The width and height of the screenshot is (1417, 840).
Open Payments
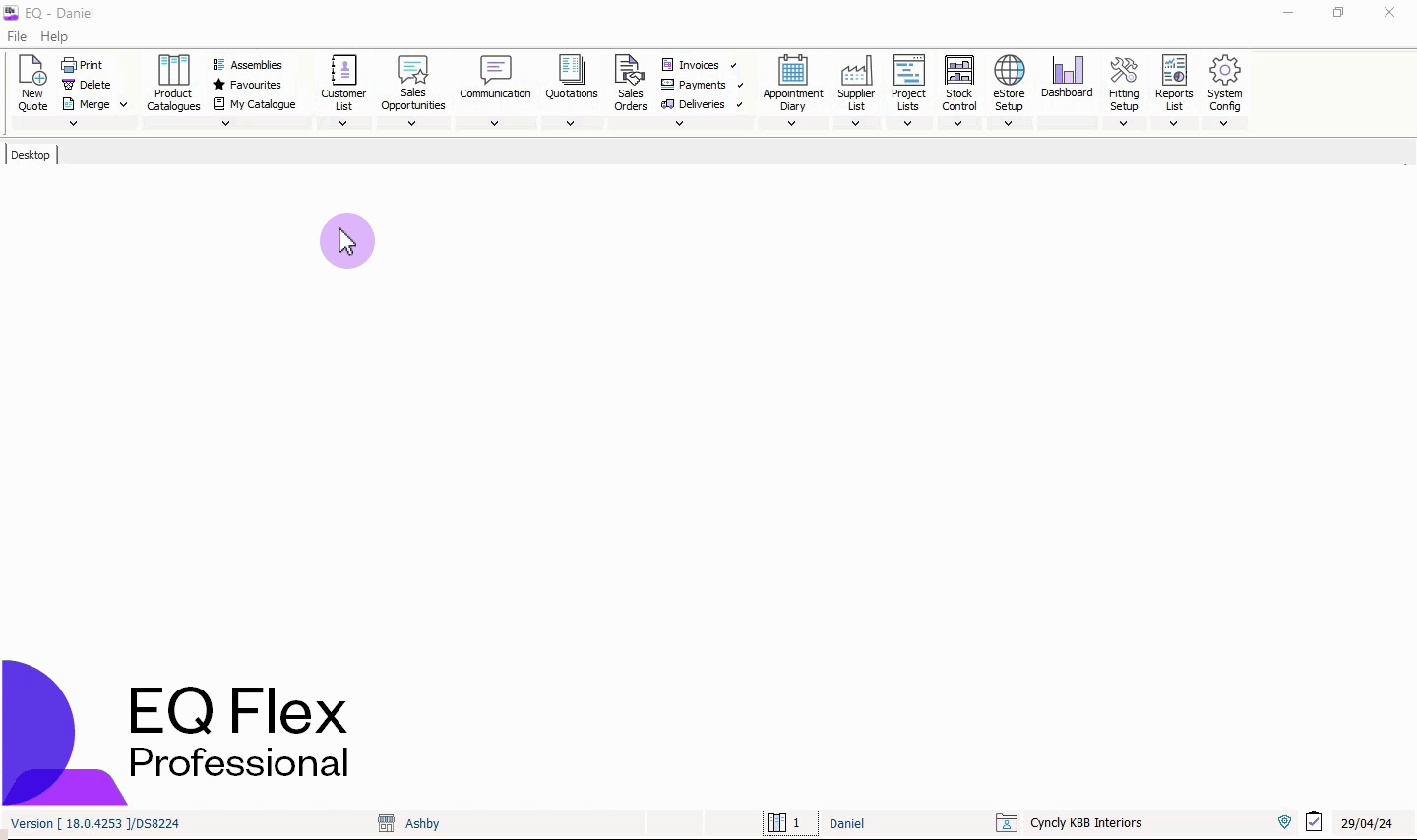tap(694, 85)
